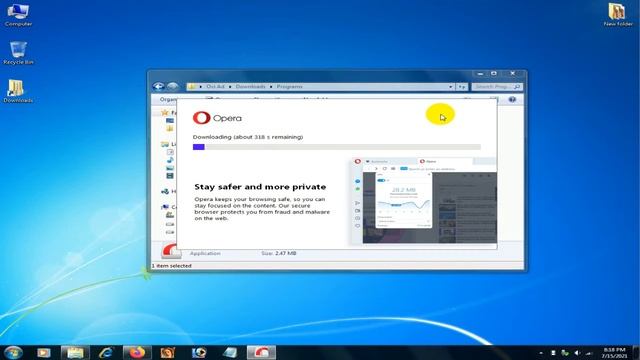The image size is (640, 360).
Task: Activate the Opera installer taskbar button
Action: 261,353
